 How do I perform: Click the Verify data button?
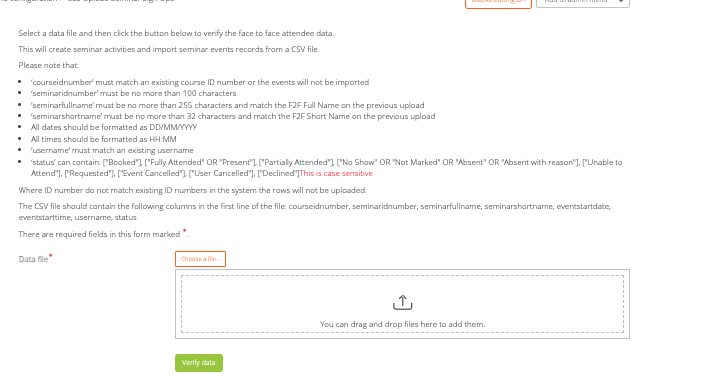199,363
